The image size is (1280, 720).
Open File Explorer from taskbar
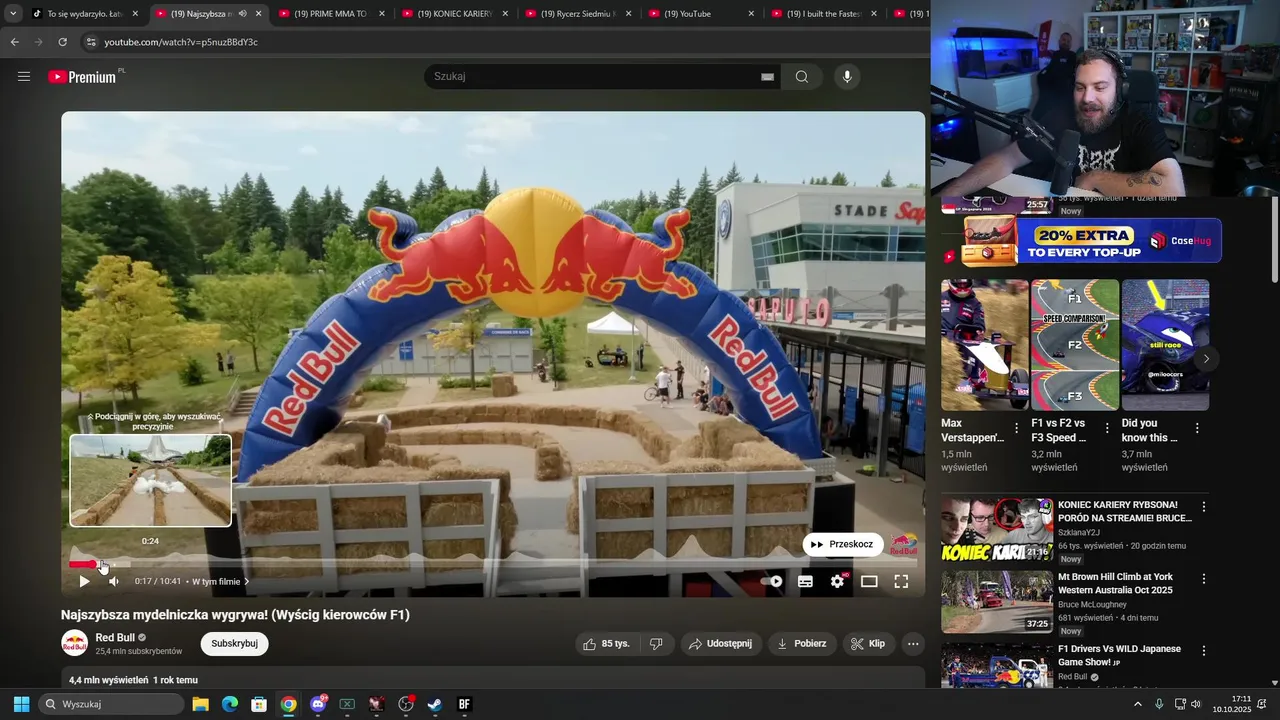pos(200,704)
